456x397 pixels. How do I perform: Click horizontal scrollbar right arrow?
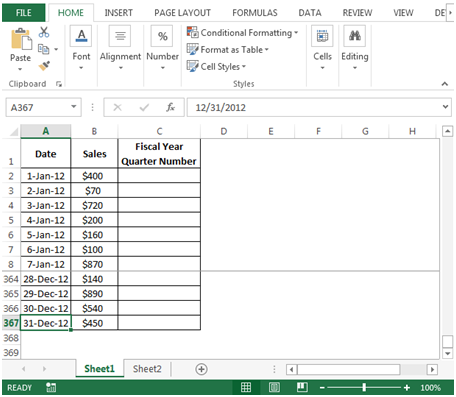click(432, 369)
